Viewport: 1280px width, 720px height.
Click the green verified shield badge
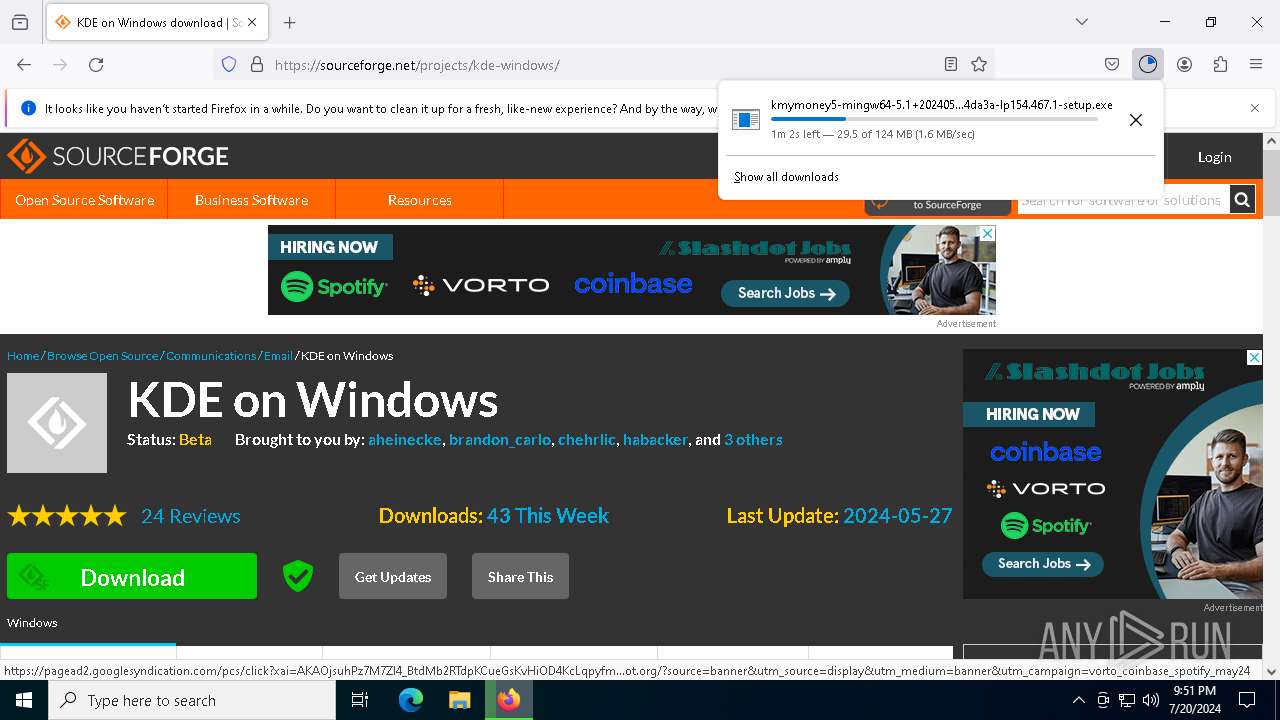(298, 576)
